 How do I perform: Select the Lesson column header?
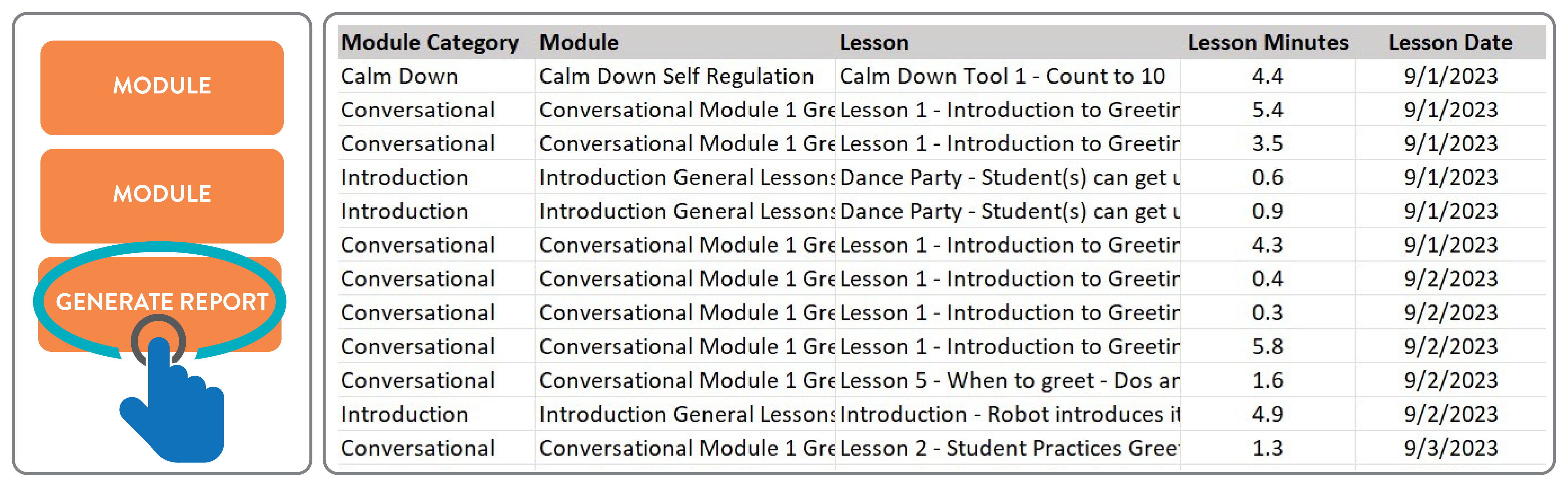(874, 43)
